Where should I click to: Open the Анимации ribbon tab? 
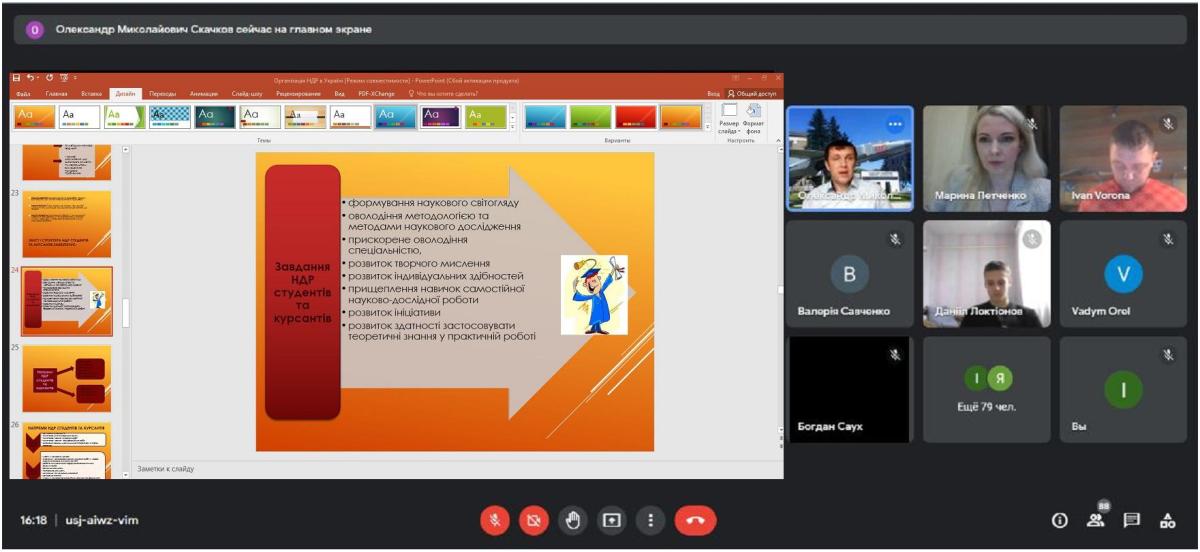(x=203, y=93)
